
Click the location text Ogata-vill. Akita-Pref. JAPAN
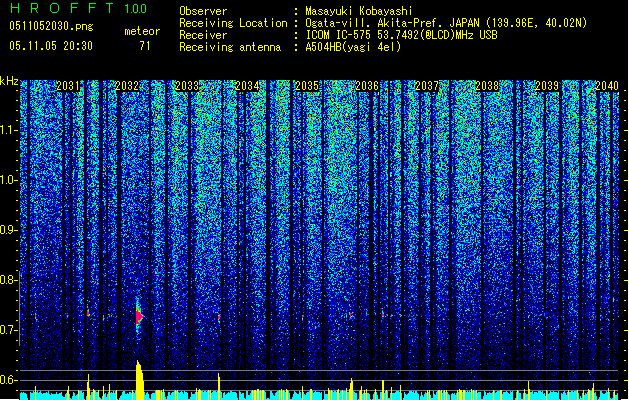click(392, 23)
